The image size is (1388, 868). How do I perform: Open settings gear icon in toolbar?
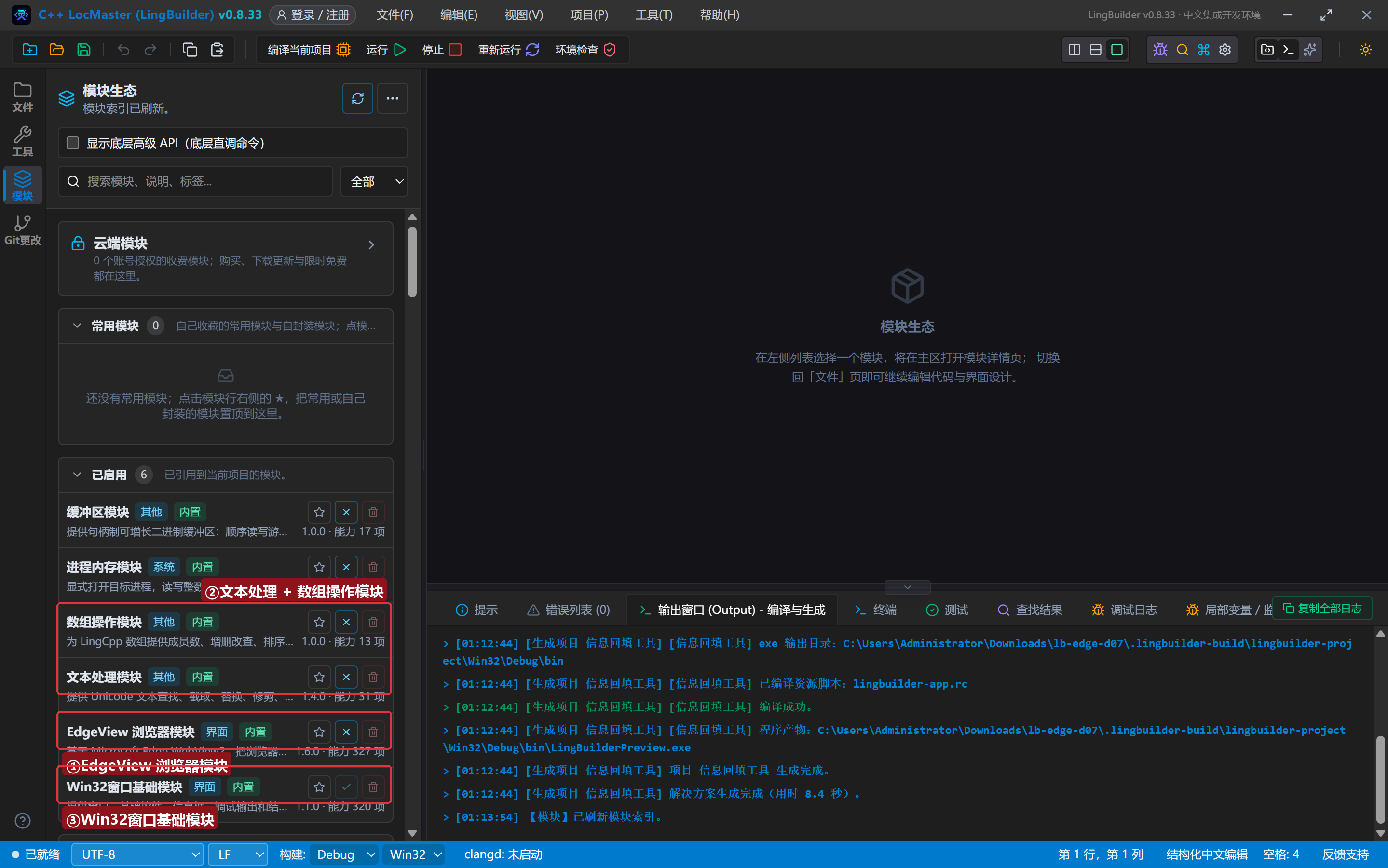coord(1225,50)
